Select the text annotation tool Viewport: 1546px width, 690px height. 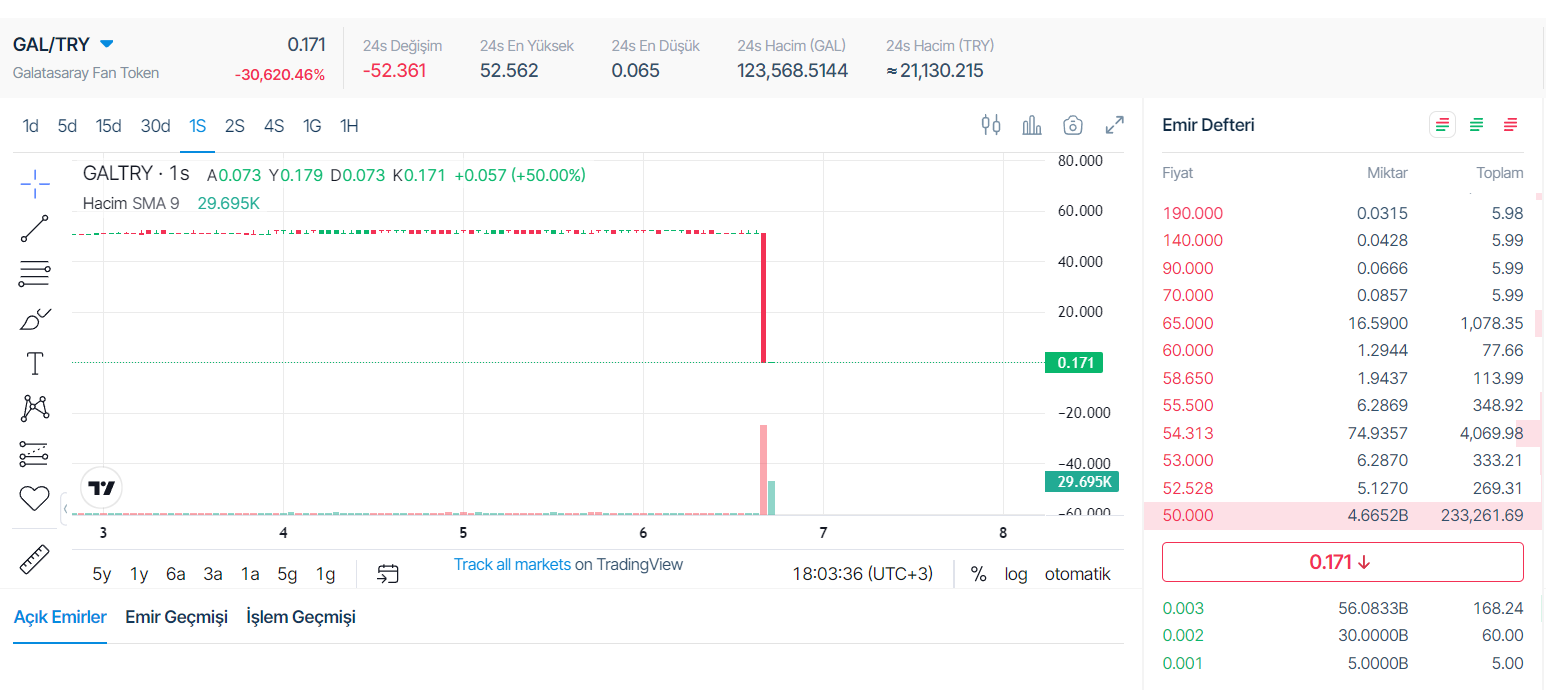coord(35,363)
